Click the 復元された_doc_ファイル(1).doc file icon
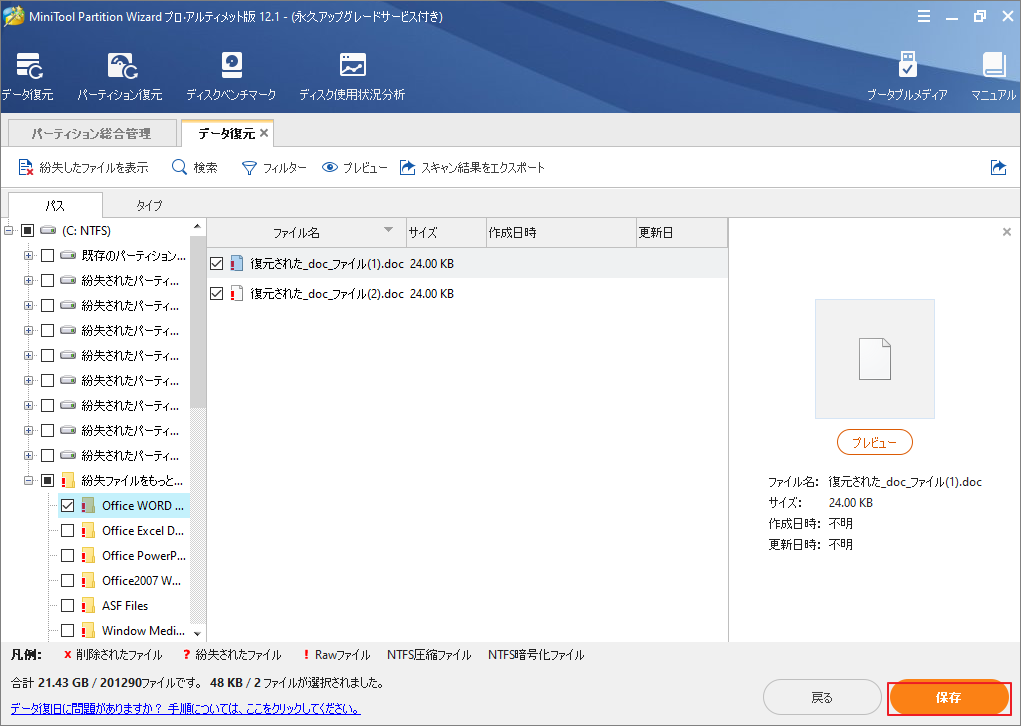Screen dimensions: 1021x726 237,264
